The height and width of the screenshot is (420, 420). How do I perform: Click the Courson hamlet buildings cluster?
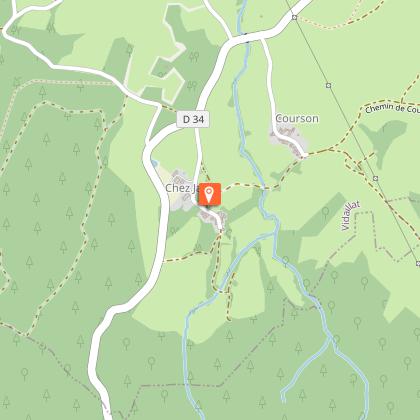pos(288,139)
